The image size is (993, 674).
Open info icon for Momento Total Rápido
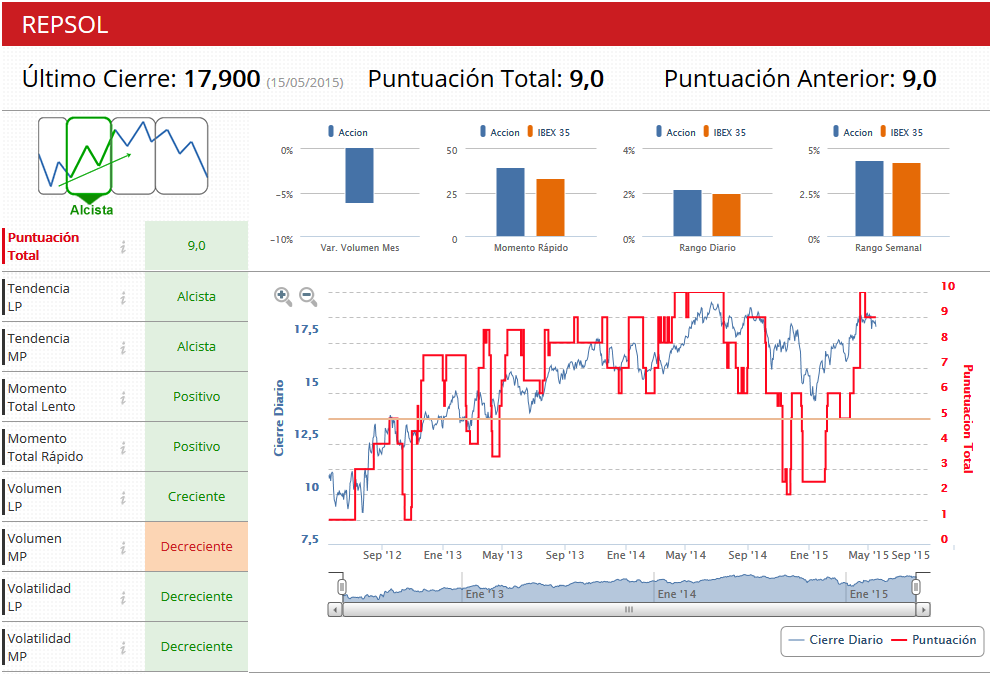(123, 447)
